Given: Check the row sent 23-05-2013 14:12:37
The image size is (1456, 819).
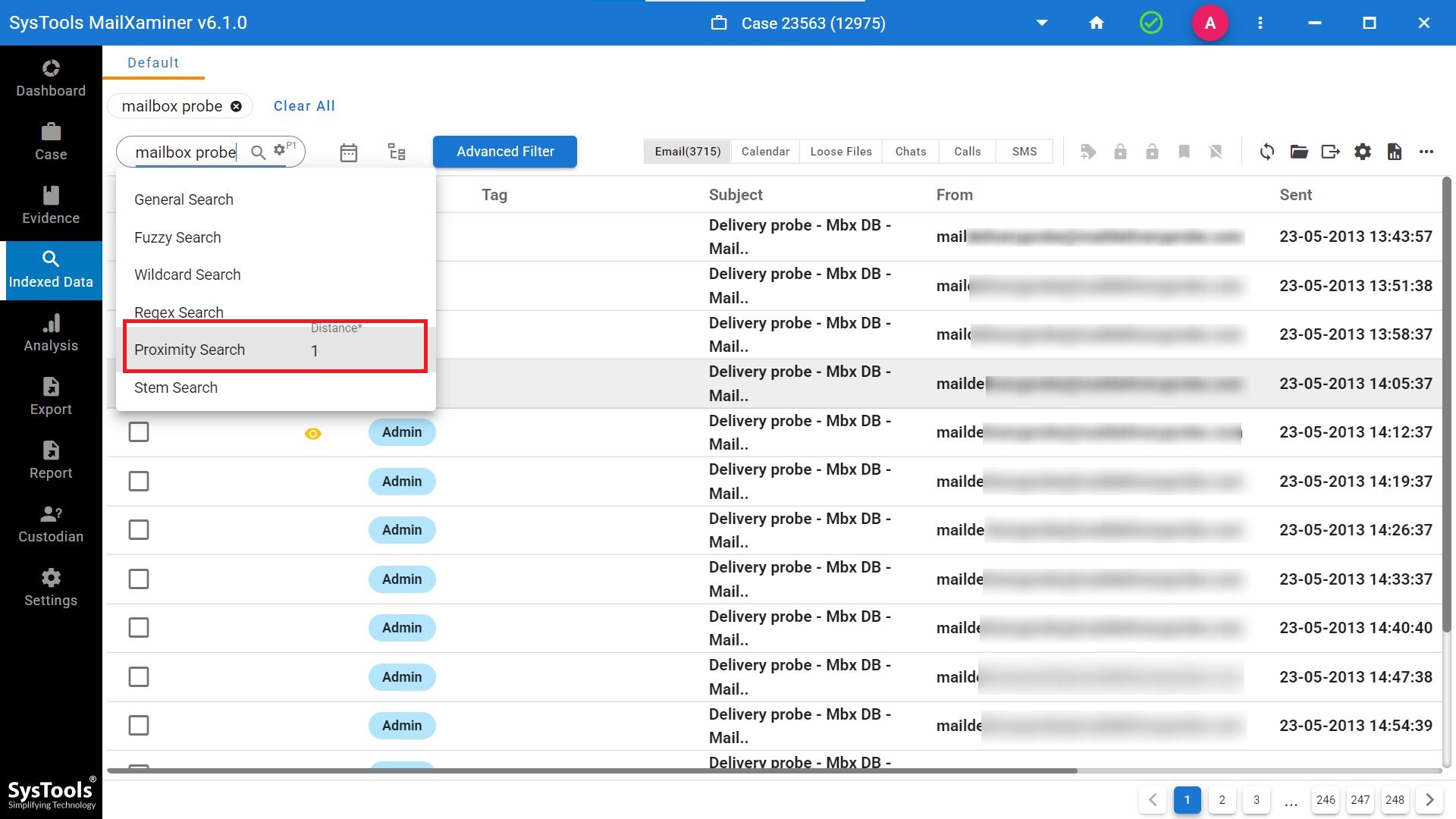Looking at the screenshot, I should tap(139, 432).
